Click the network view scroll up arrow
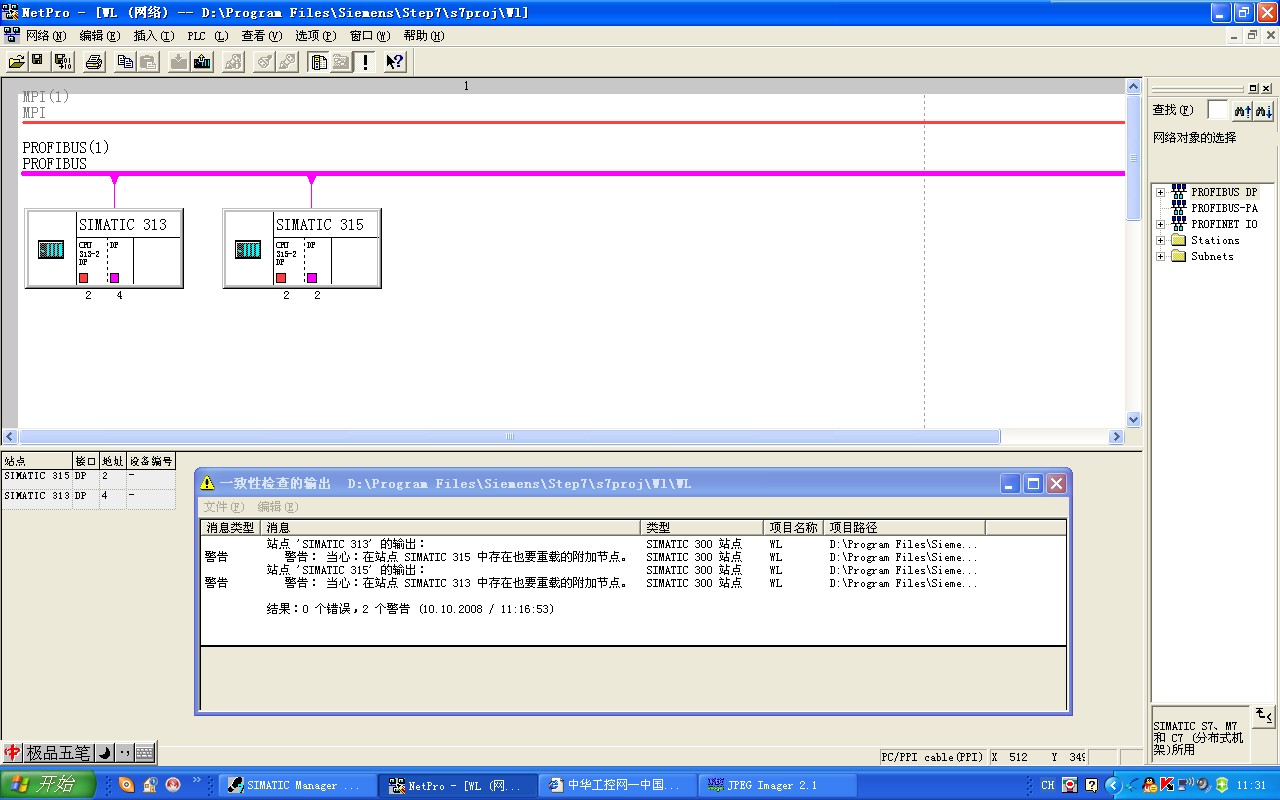The image size is (1280, 800). click(1134, 87)
